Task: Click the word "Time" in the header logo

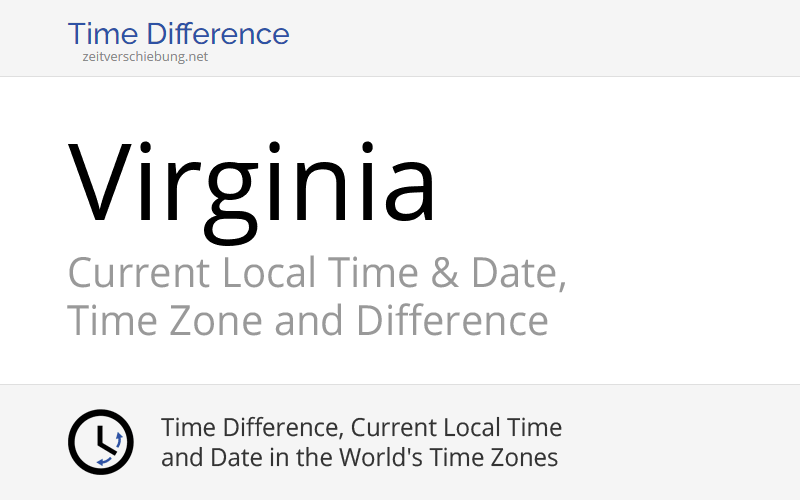Action: coord(103,34)
